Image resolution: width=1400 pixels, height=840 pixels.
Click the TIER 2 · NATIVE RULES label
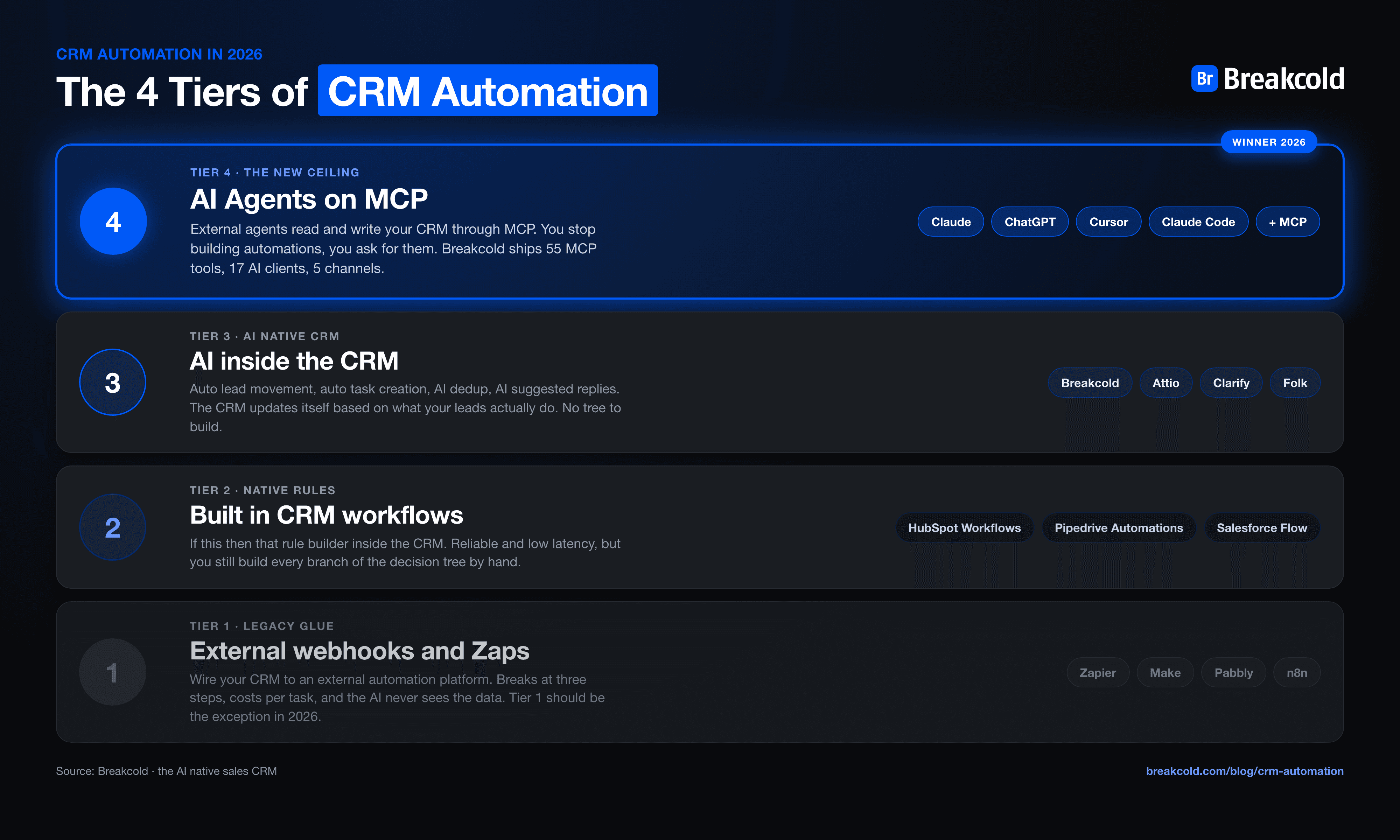(x=262, y=490)
